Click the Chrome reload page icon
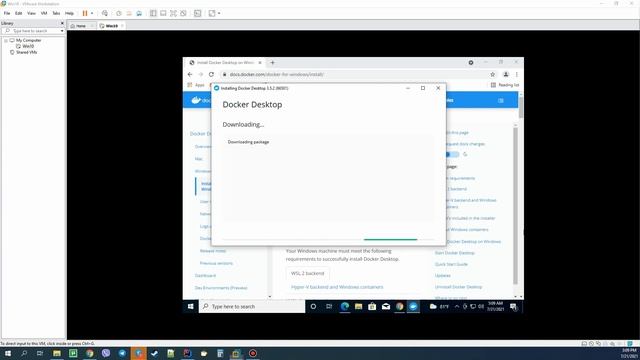 pyautogui.click(x=211, y=74)
